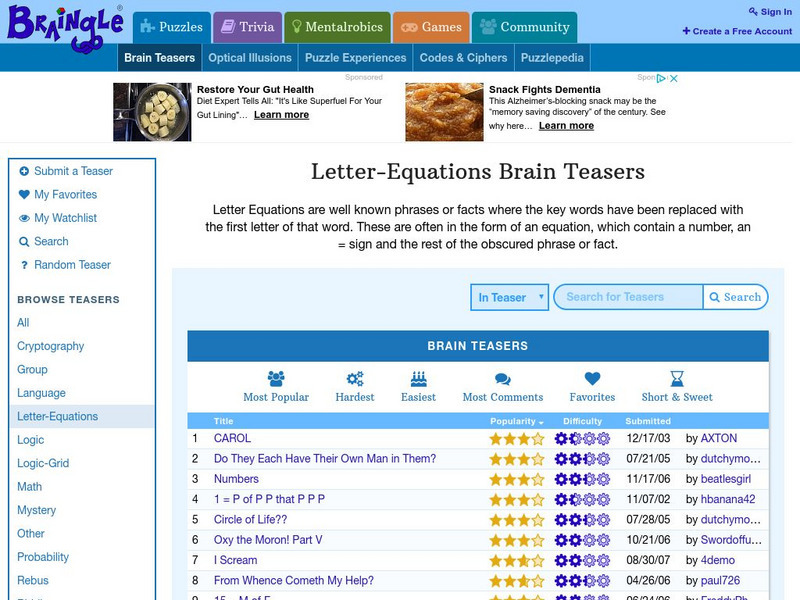Open the CAROL teaser
The height and width of the screenshot is (600, 800).
click(232, 438)
